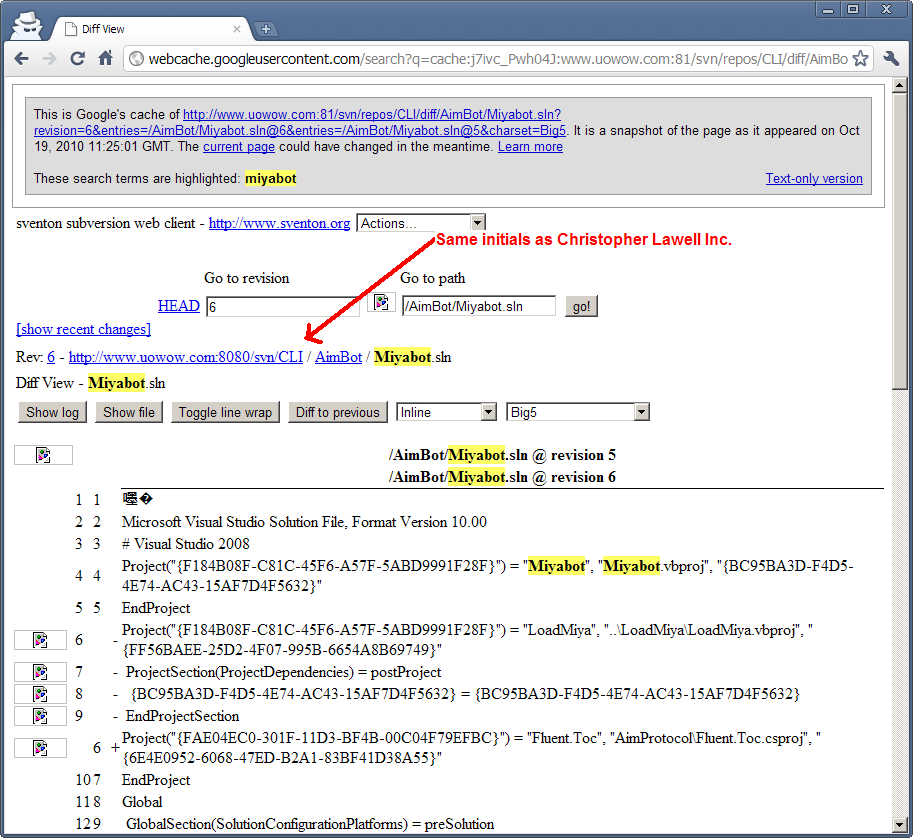Viewport: 913px width, 838px height.
Task: Click the diff icon beside removed line 7
Action: coord(40,672)
